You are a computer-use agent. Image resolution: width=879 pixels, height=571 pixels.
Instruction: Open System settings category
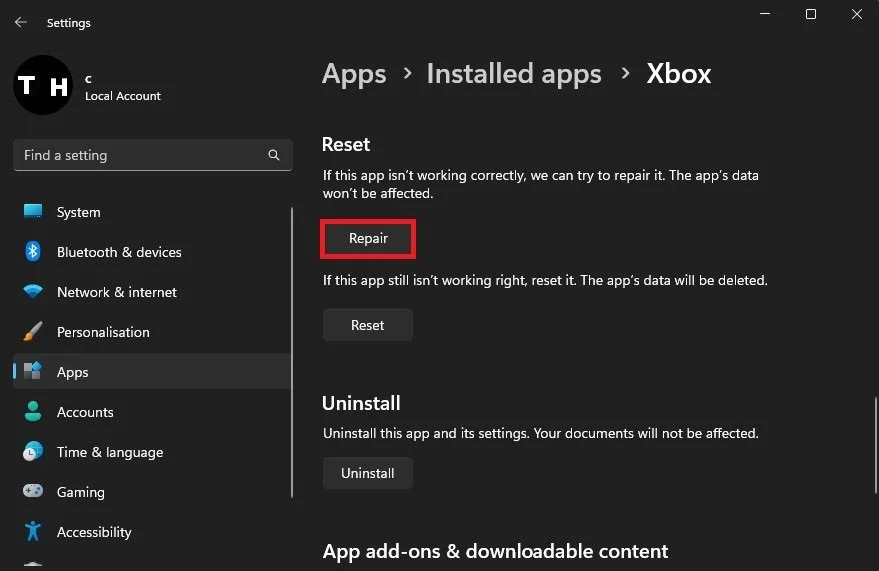coord(152,212)
